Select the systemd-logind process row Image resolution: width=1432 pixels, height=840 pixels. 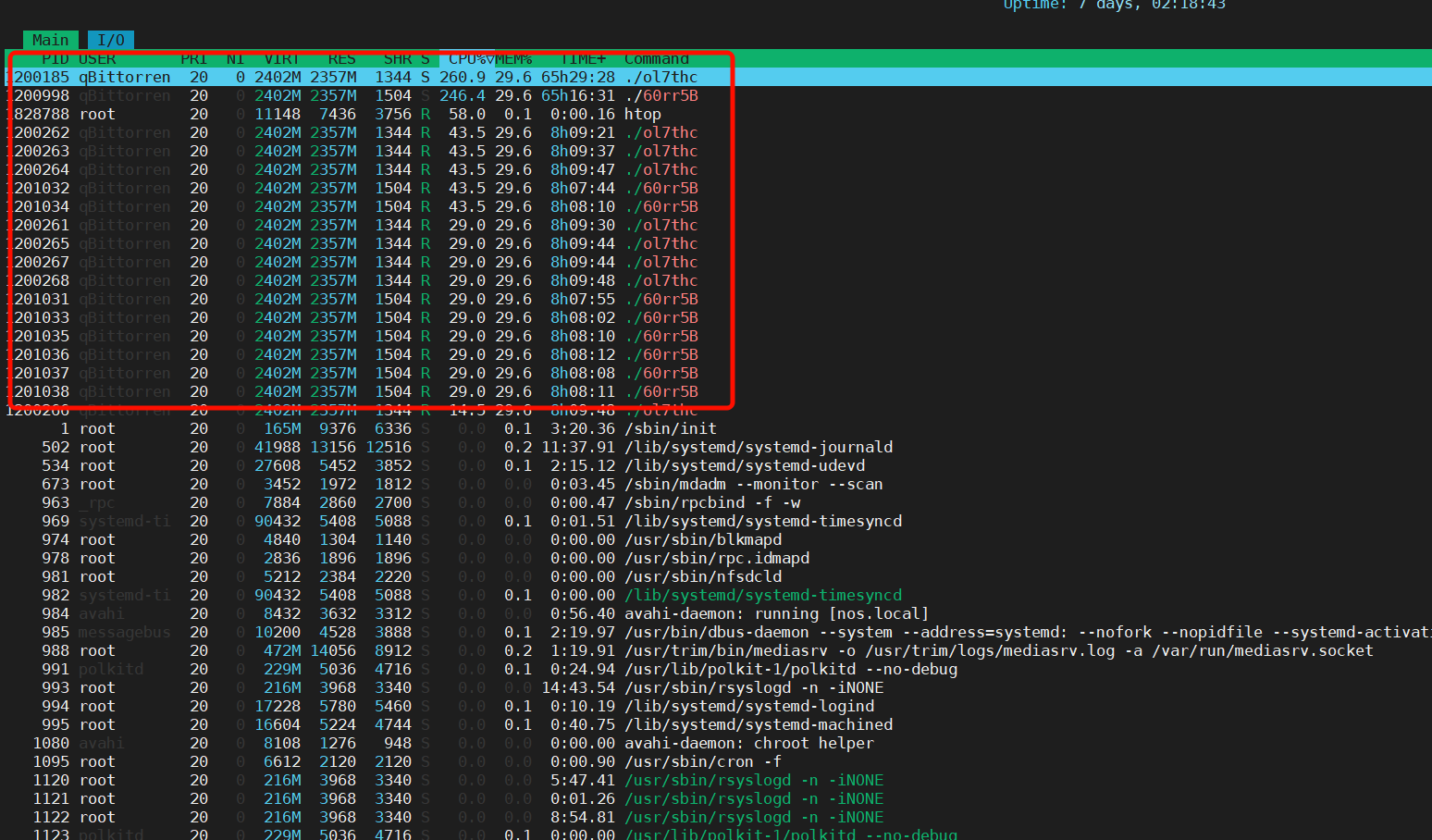(x=718, y=706)
